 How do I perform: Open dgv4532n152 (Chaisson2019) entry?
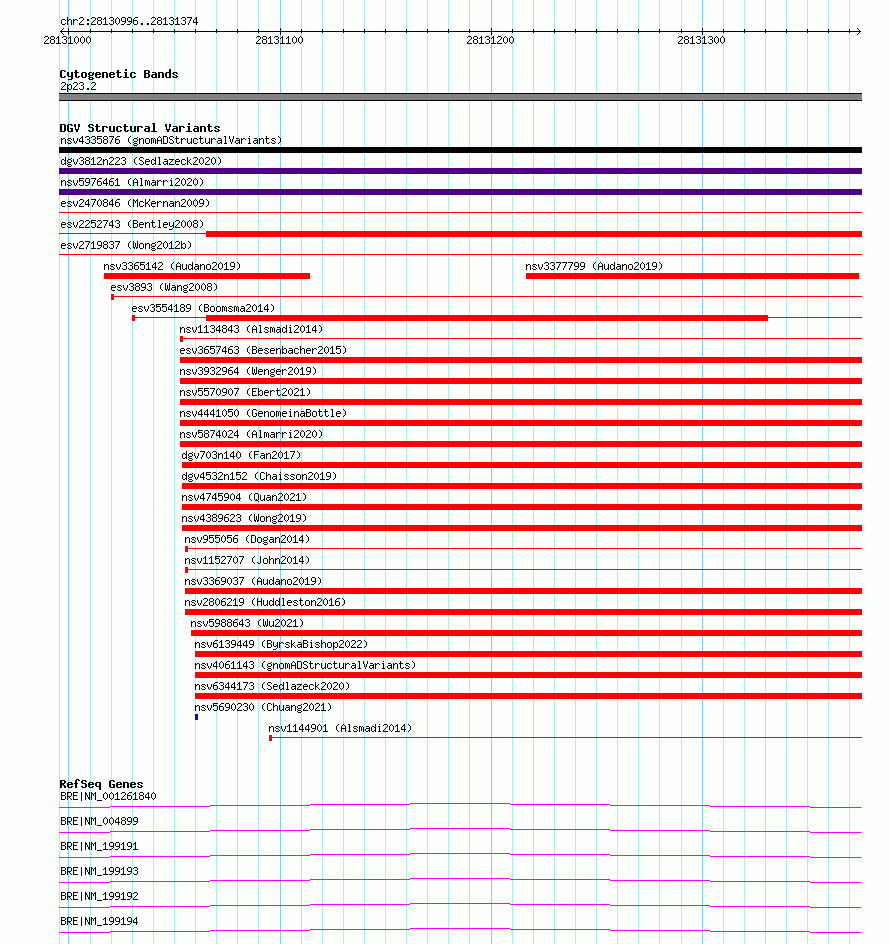pos(260,477)
